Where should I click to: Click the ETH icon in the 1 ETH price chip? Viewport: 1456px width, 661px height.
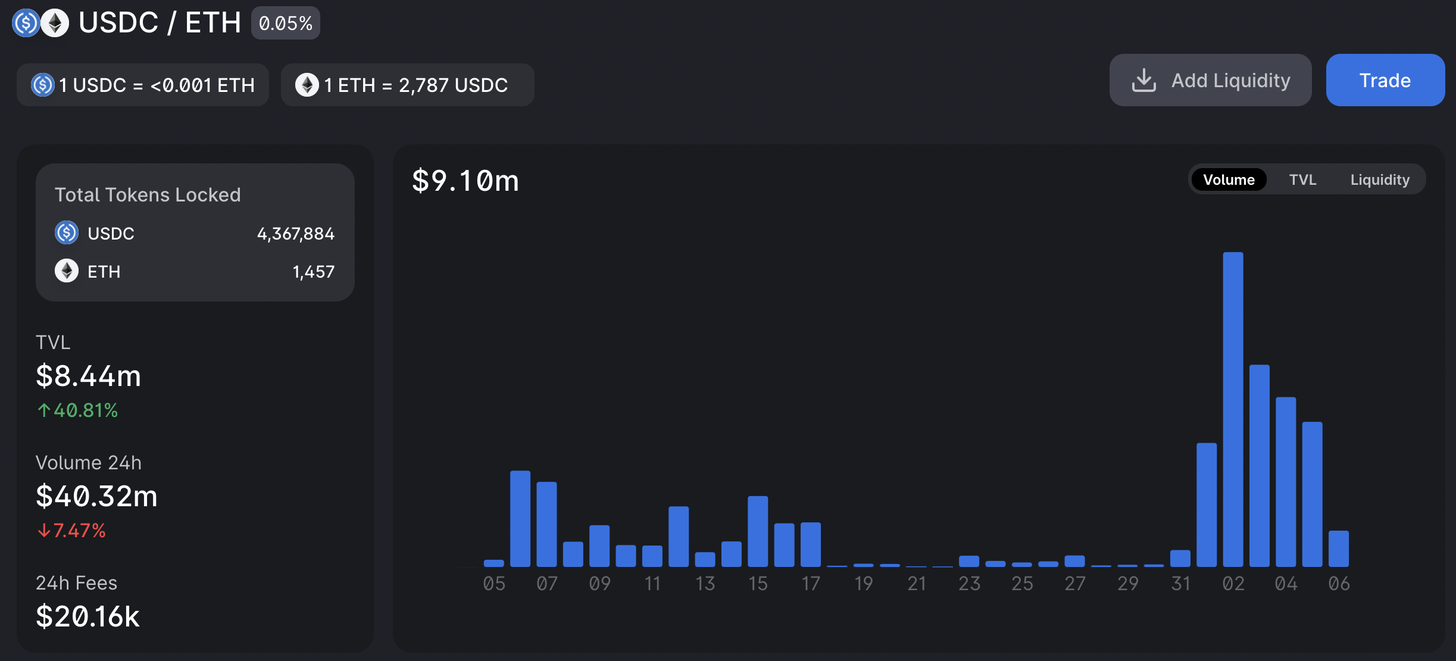[307, 85]
